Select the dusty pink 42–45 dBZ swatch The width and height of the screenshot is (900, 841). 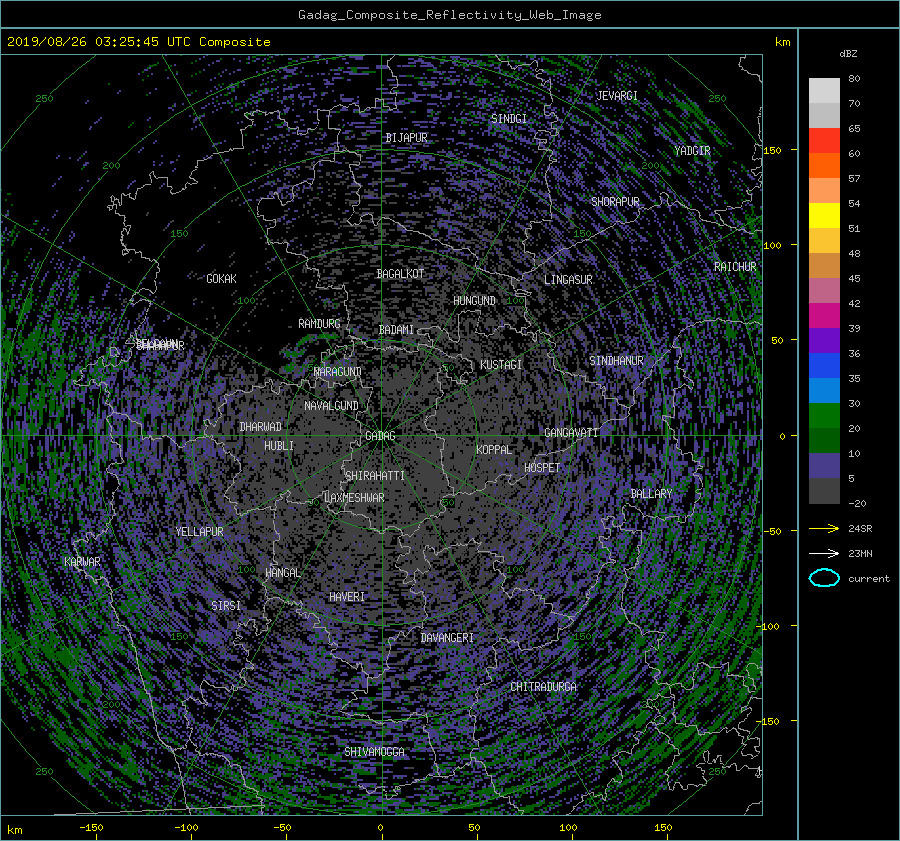coord(824,290)
